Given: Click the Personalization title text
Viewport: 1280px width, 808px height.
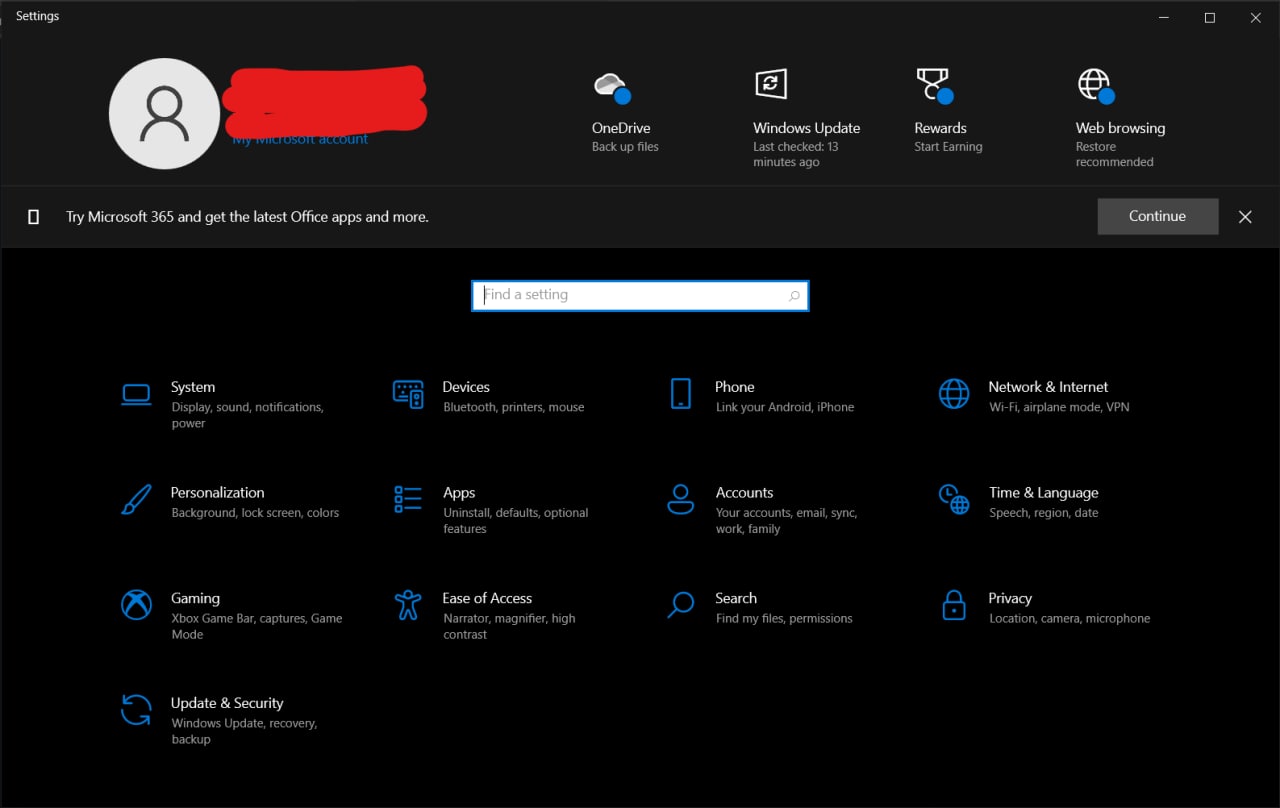Looking at the screenshot, I should [217, 493].
